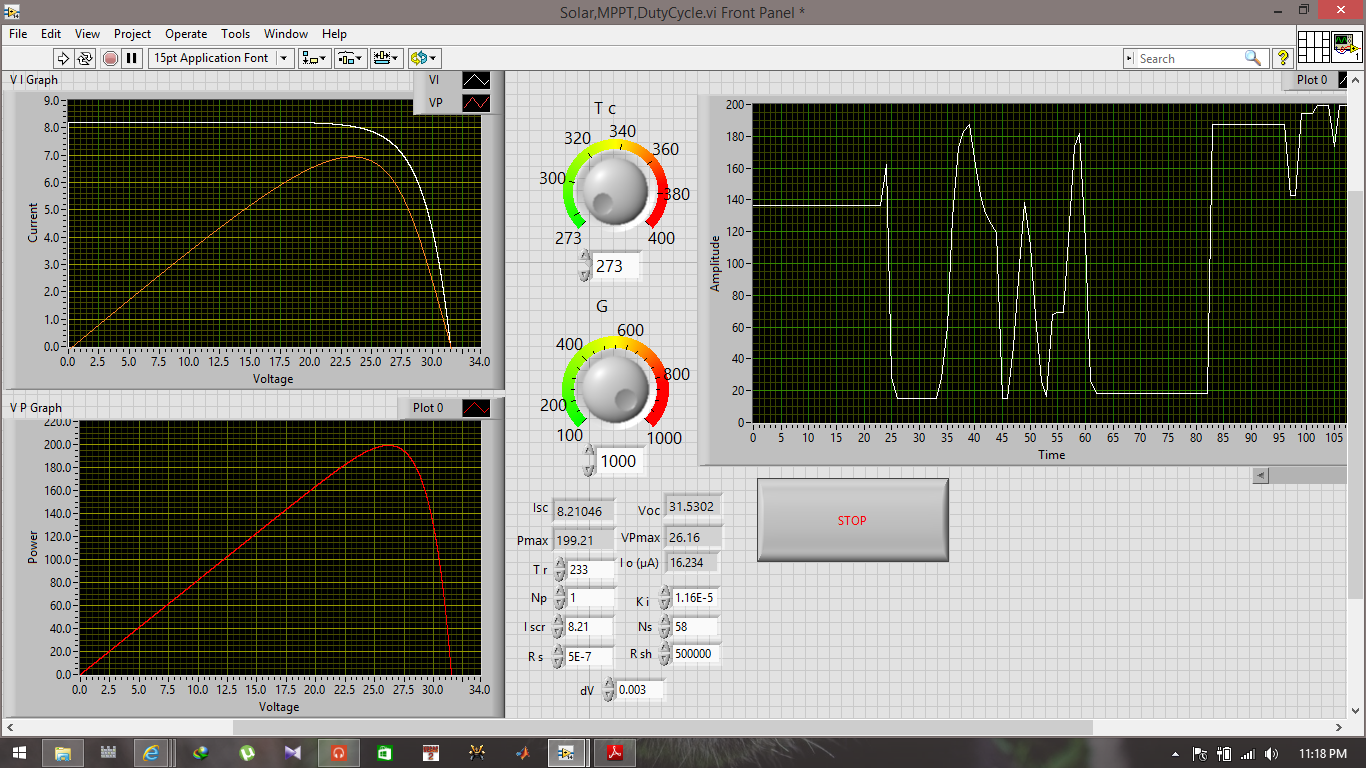Open the Align Objects dropdown
1366x768 pixels.
[x=316, y=58]
